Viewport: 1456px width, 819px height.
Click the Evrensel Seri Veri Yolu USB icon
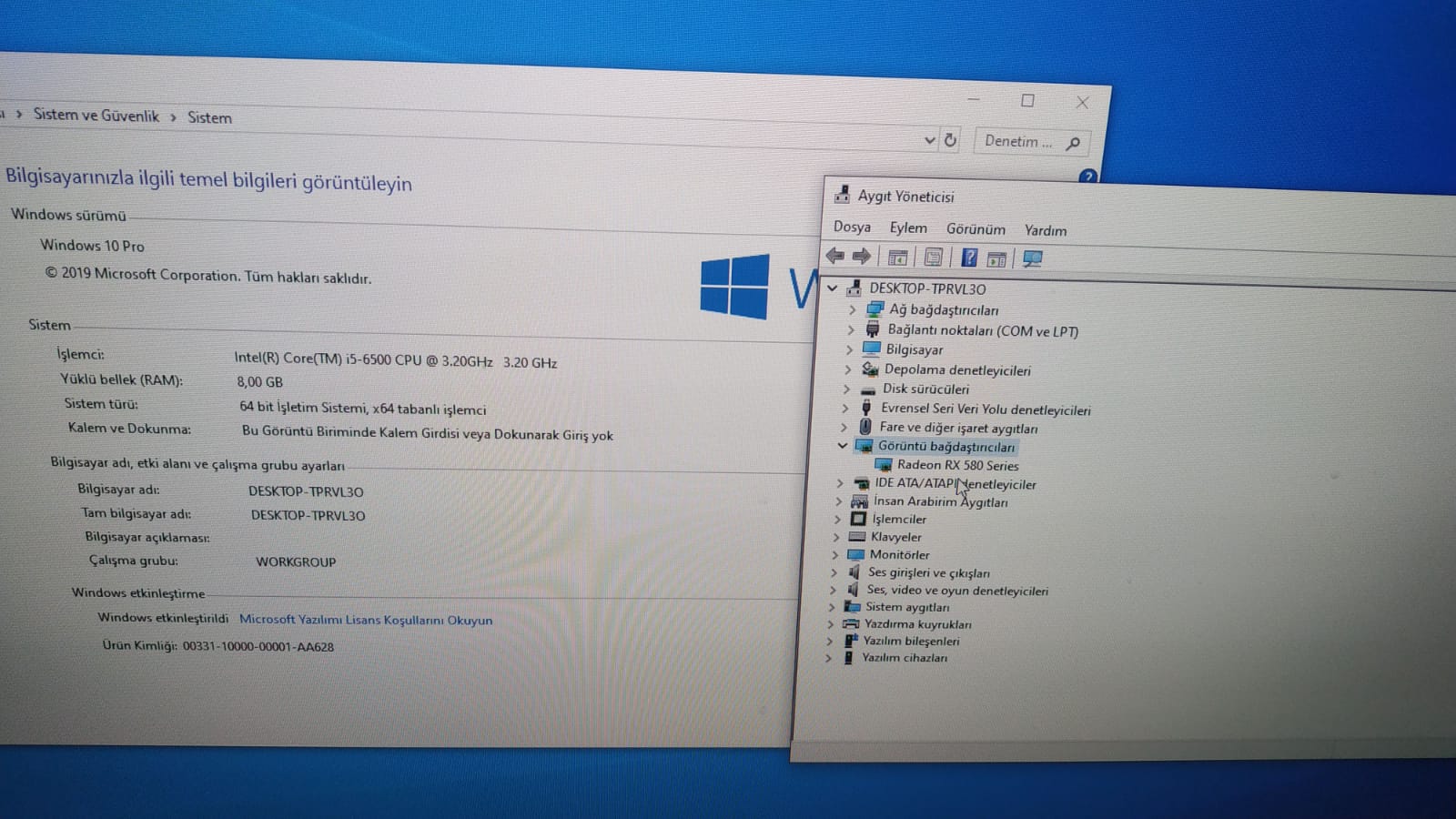tap(866, 408)
